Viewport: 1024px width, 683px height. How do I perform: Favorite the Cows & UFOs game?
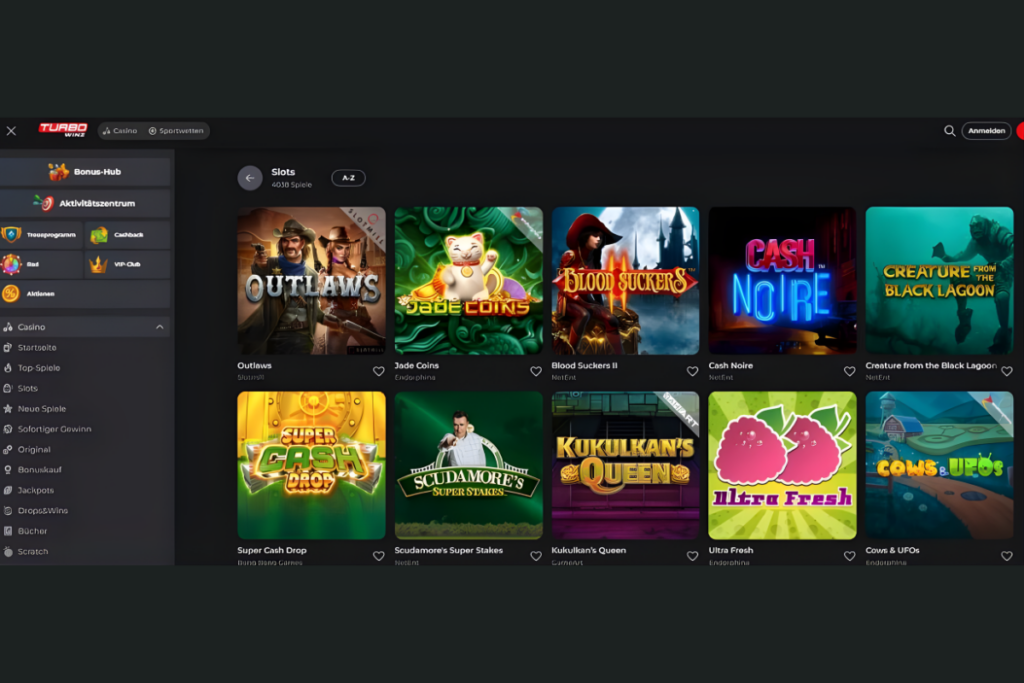point(1006,556)
